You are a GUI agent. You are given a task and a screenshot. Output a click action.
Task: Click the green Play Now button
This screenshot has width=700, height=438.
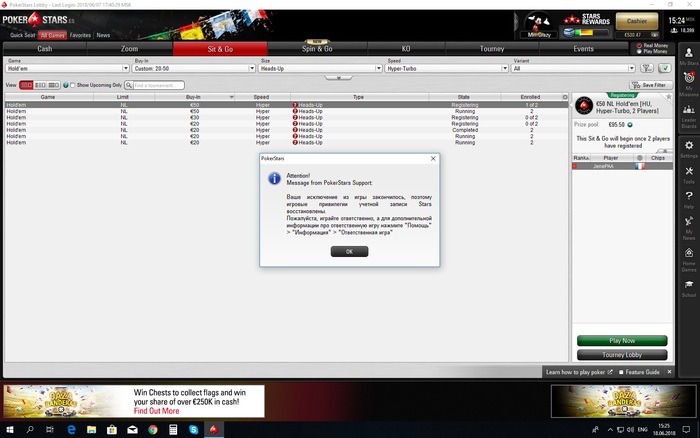(622, 340)
